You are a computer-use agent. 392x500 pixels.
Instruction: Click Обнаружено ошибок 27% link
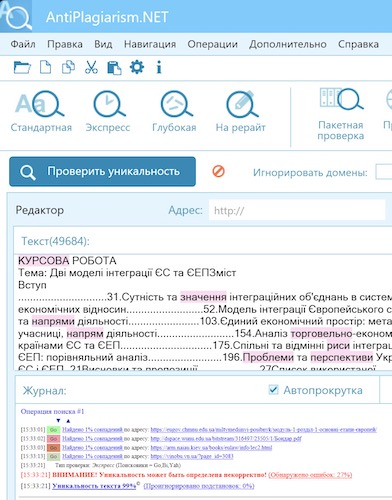tap(310, 475)
